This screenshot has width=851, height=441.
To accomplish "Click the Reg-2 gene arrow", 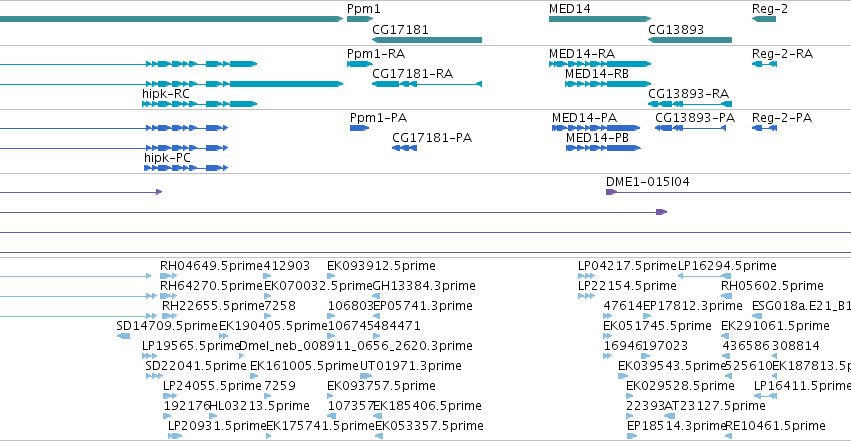I will pos(764,19).
